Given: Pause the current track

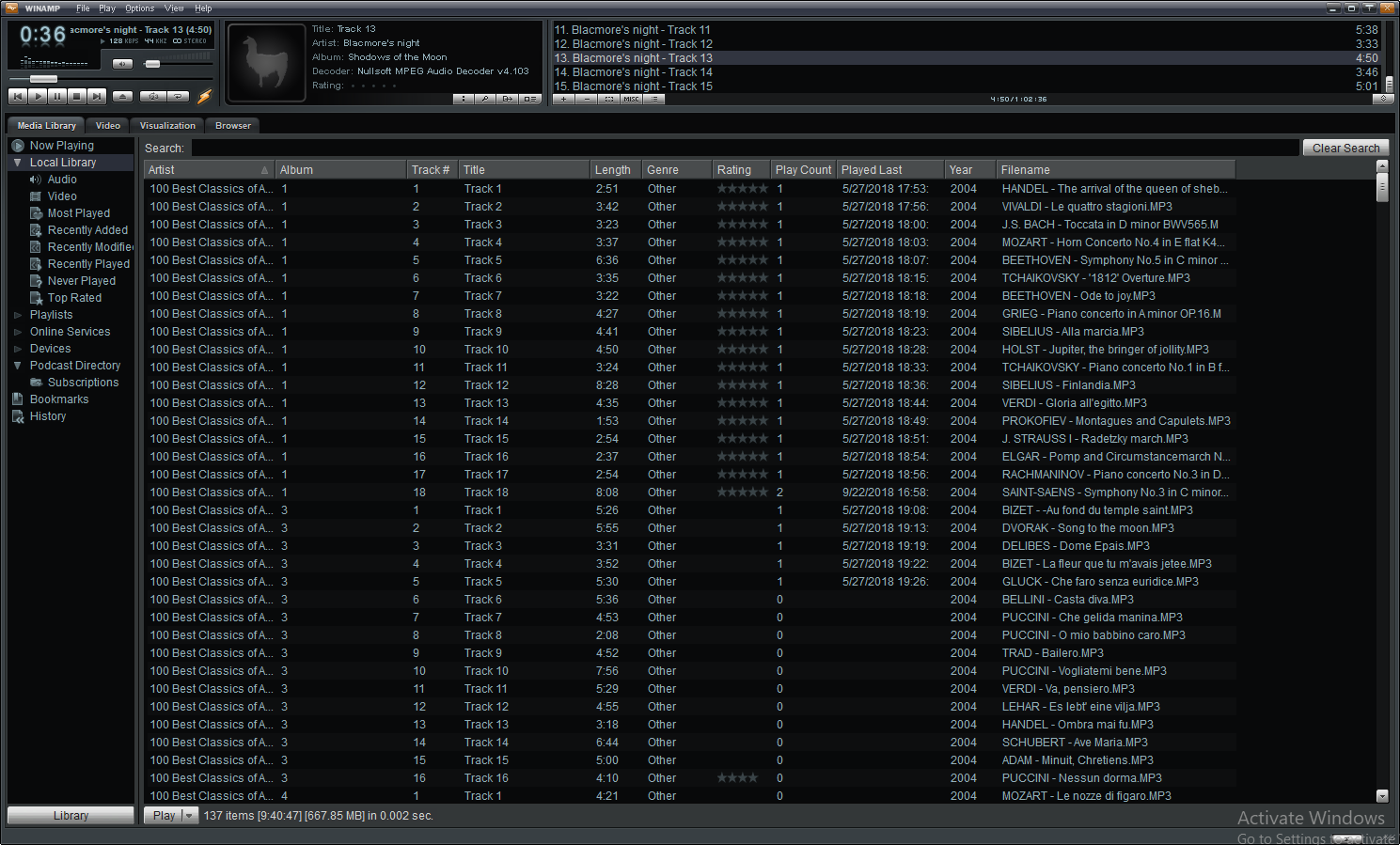Looking at the screenshot, I should coord(57,96).
